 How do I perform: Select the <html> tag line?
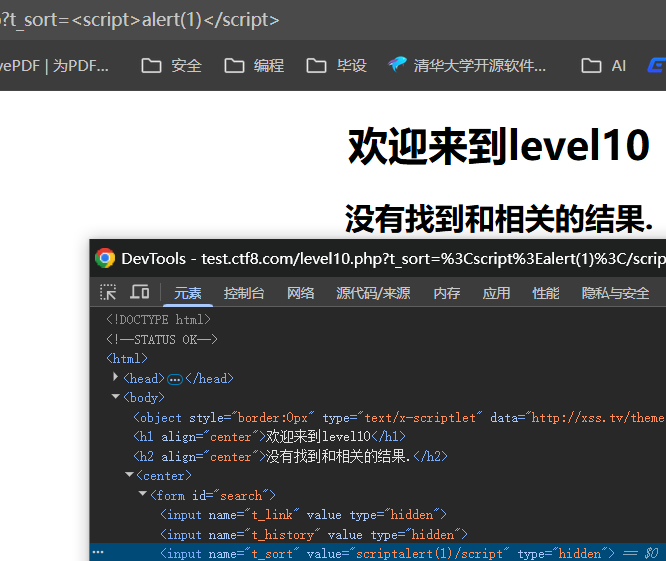[127, 359]
